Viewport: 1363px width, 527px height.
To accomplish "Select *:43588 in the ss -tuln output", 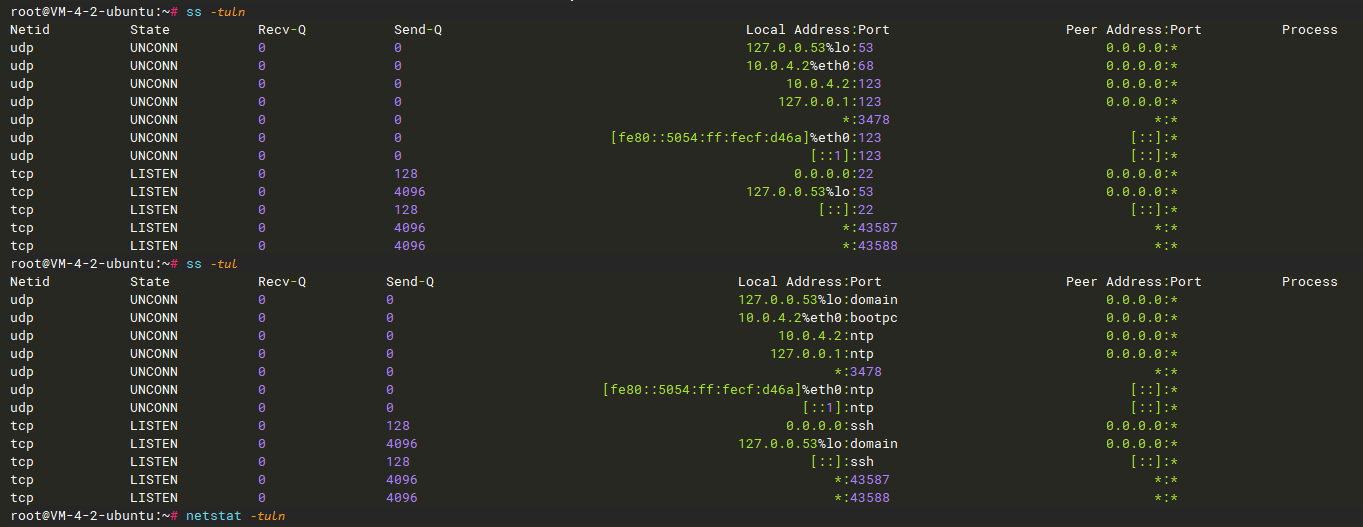I will click(869, 246).
